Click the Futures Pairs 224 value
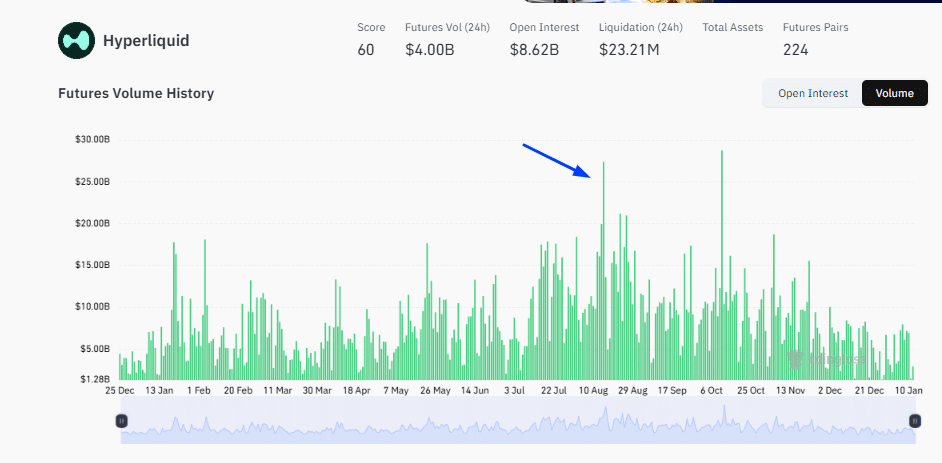This screenshot has height=463, width=942. click(795, 49)
